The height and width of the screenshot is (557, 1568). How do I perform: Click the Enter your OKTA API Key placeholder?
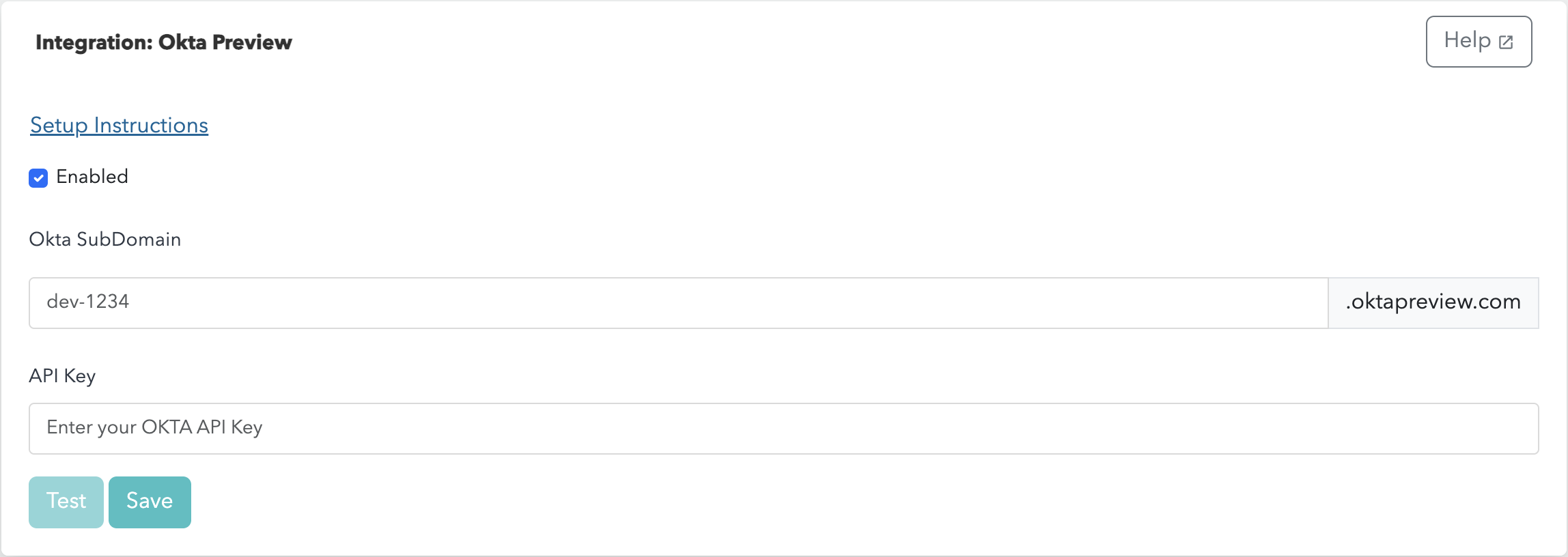(x=154, y=427)
